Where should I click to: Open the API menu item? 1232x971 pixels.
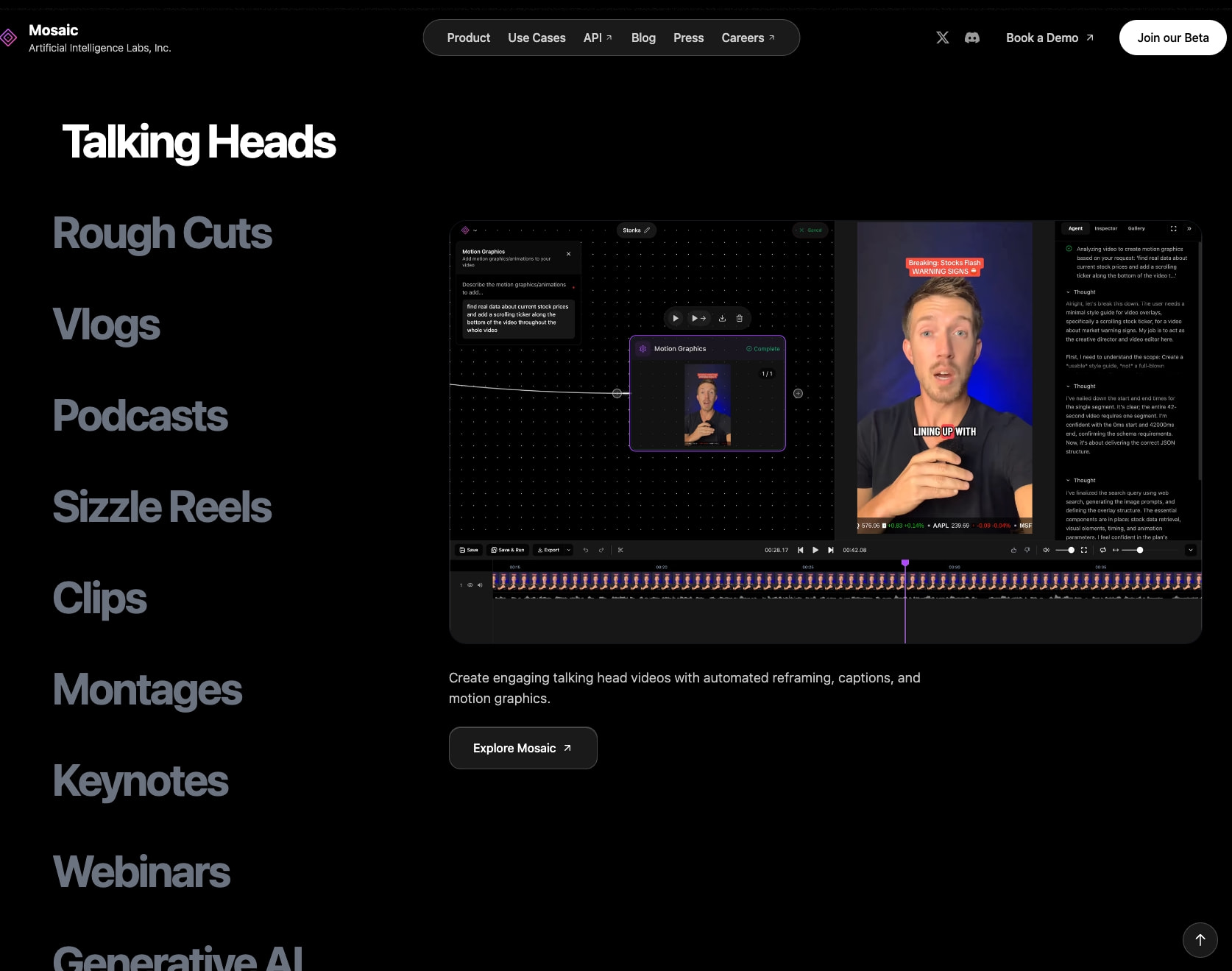click(598, 38)
